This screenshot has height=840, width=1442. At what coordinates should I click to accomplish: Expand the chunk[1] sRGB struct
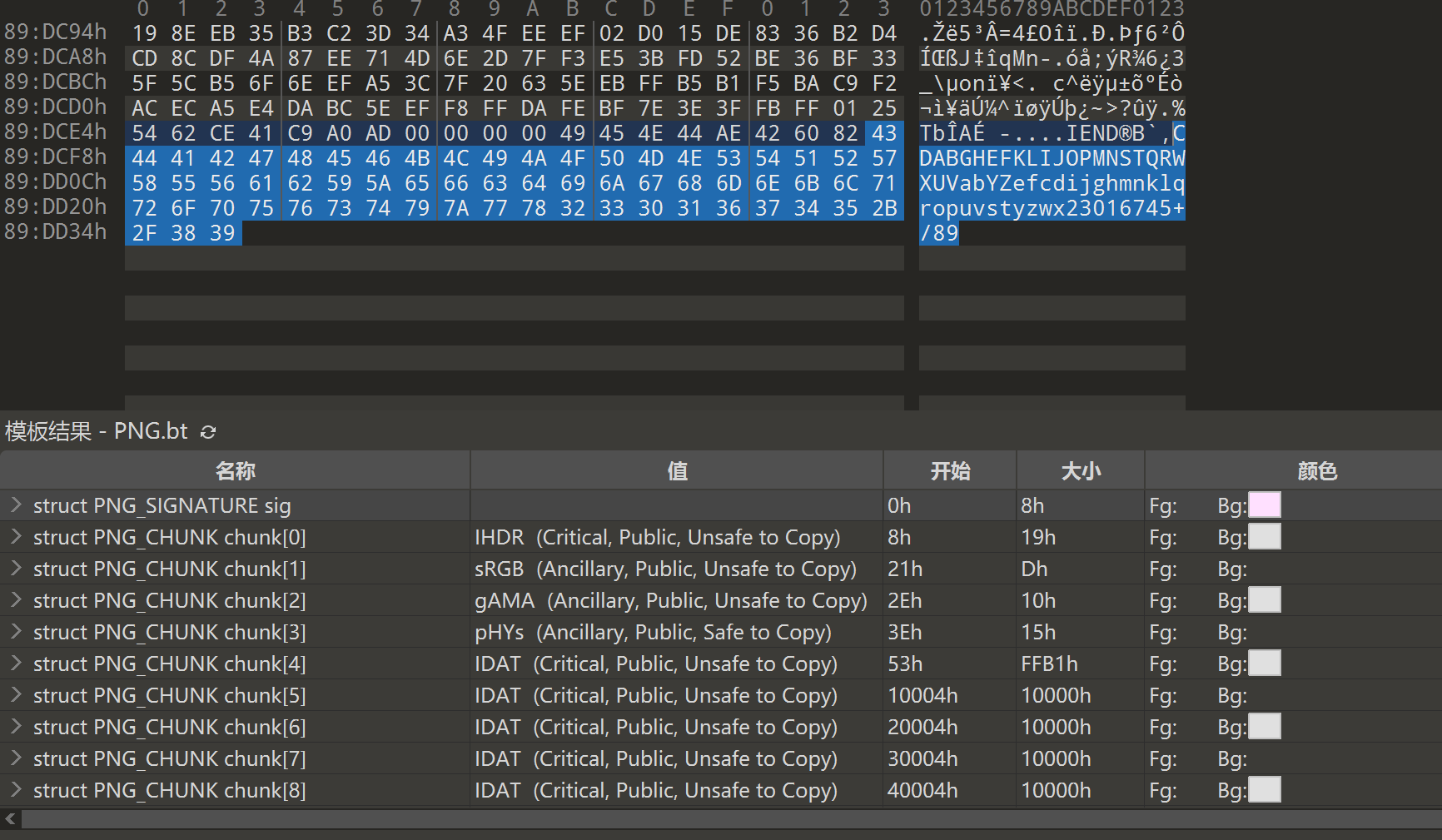point(16,568)
